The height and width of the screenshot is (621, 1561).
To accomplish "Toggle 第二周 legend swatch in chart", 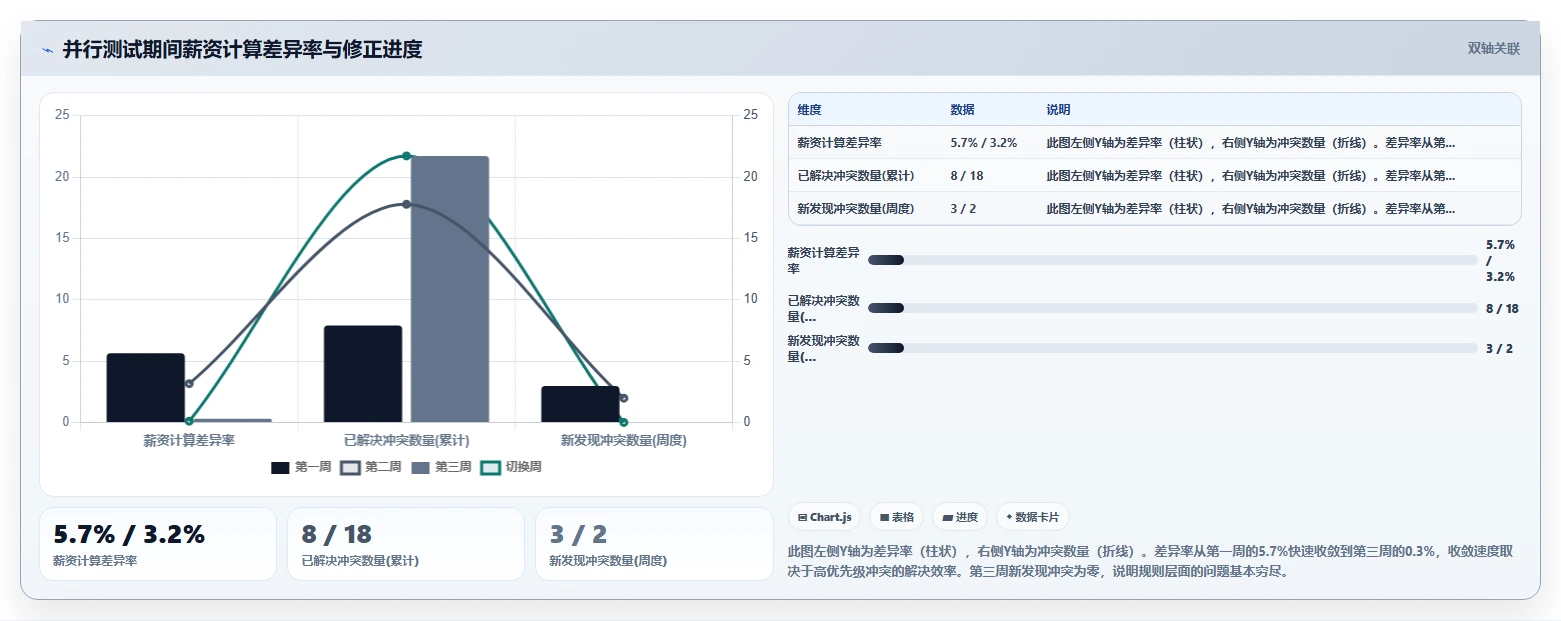I will pyautogui.click(x=350, y=467).
